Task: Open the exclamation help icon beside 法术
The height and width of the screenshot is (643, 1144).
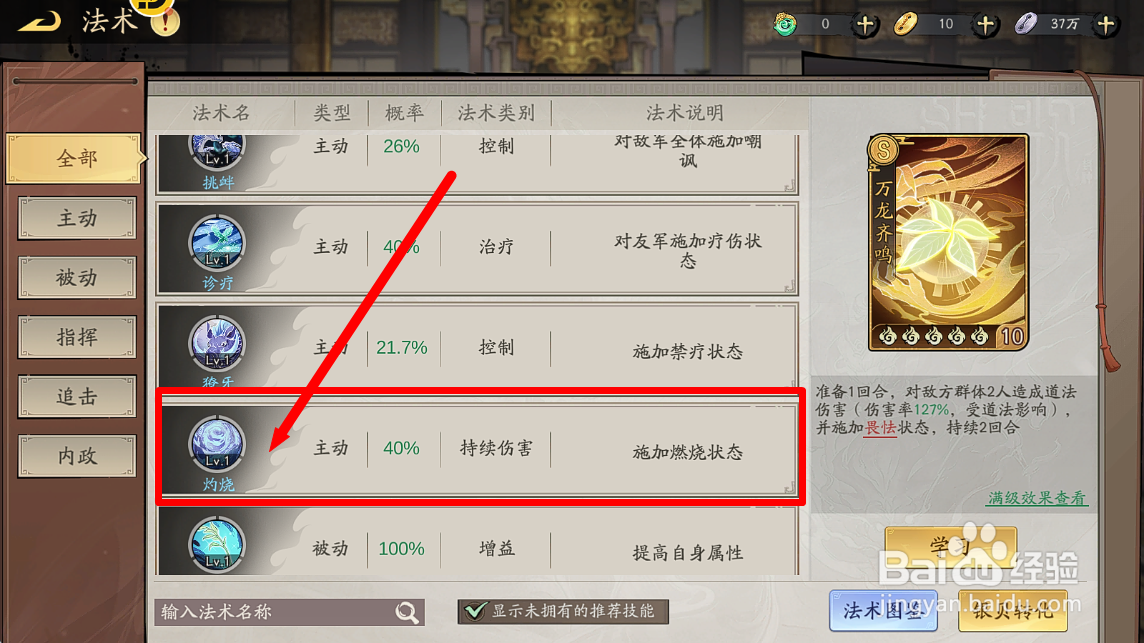Action: tap(165, 22)
